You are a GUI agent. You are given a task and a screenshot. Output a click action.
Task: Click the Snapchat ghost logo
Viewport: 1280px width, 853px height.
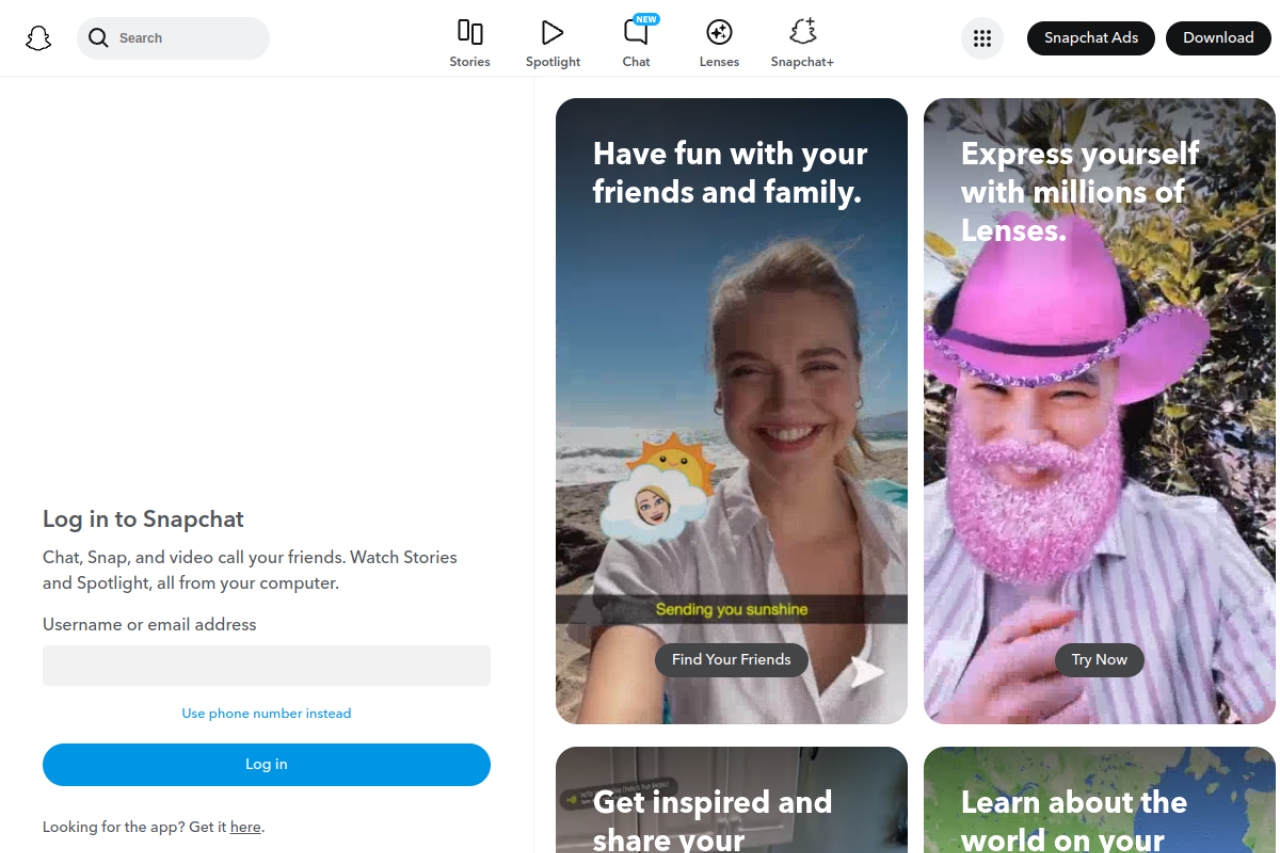(38, 38)
